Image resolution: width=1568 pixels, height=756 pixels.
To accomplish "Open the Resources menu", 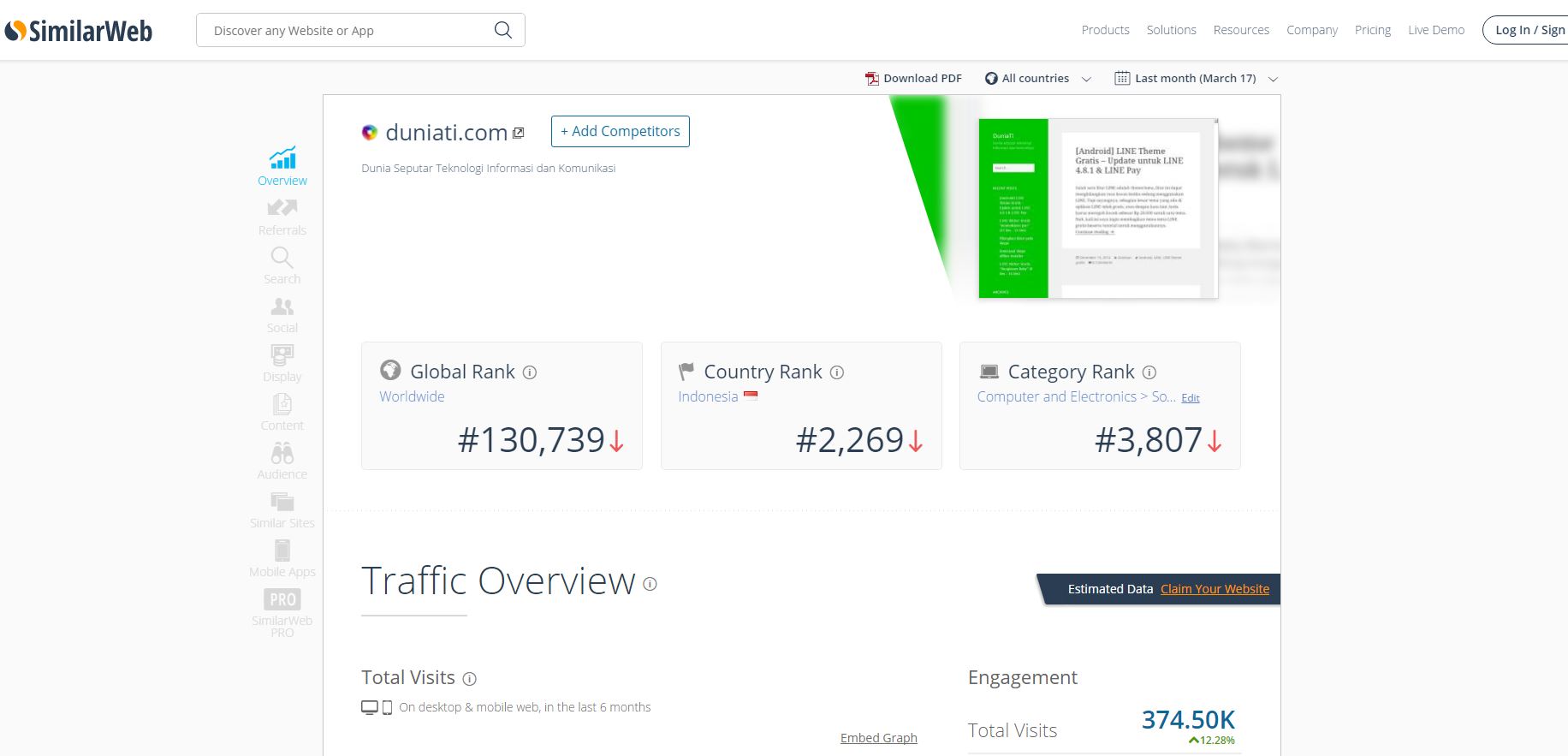I will coord(1241,30).
